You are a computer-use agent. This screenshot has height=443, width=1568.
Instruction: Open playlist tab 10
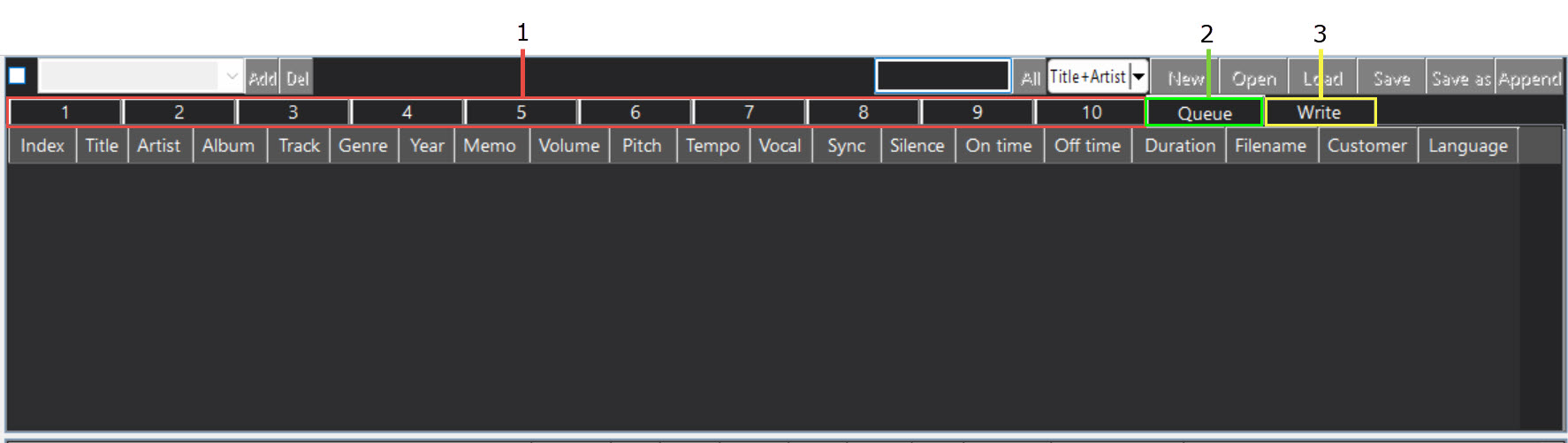point(1092,112)
